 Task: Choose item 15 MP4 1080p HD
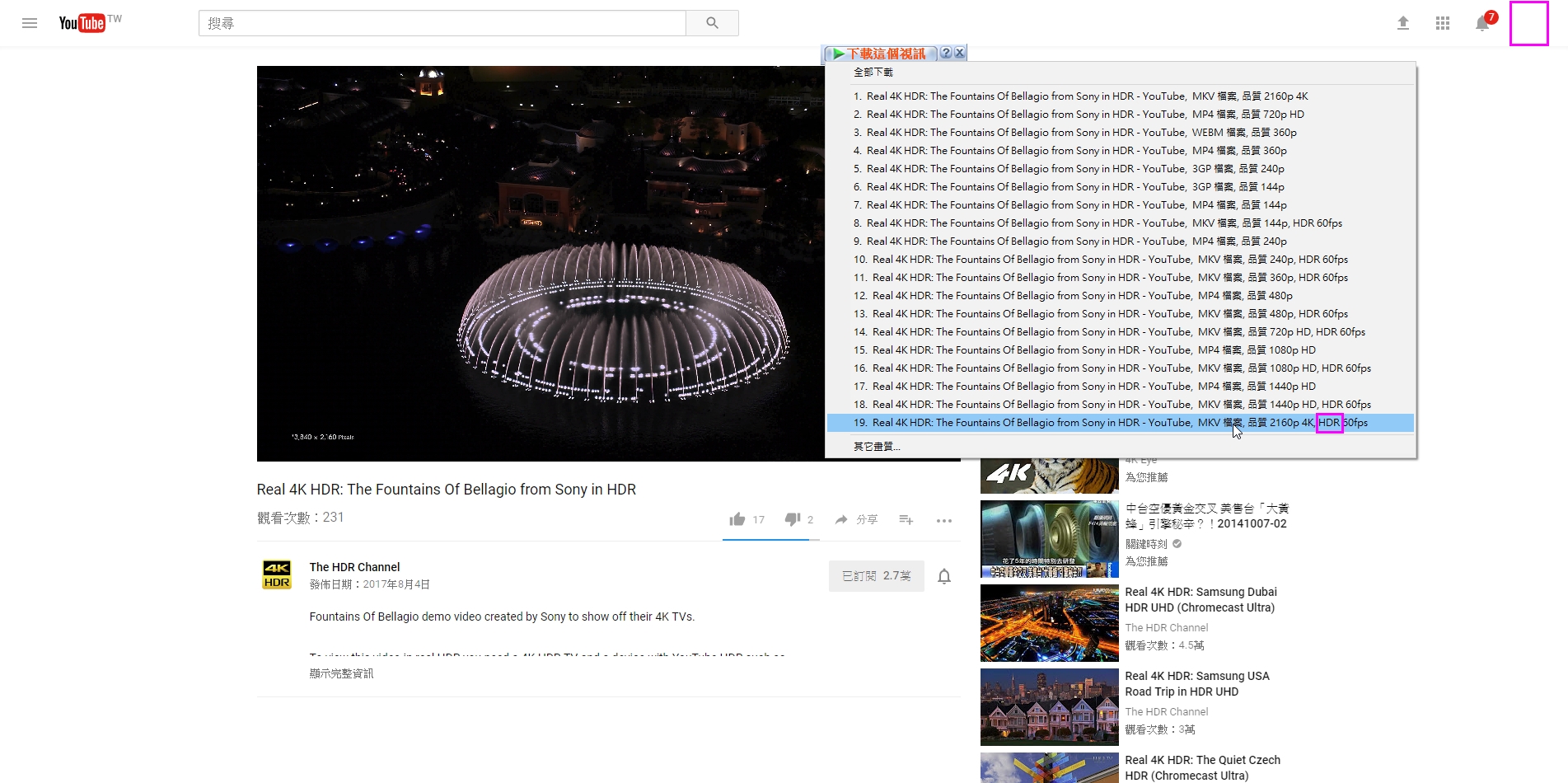pos(1121,350)
